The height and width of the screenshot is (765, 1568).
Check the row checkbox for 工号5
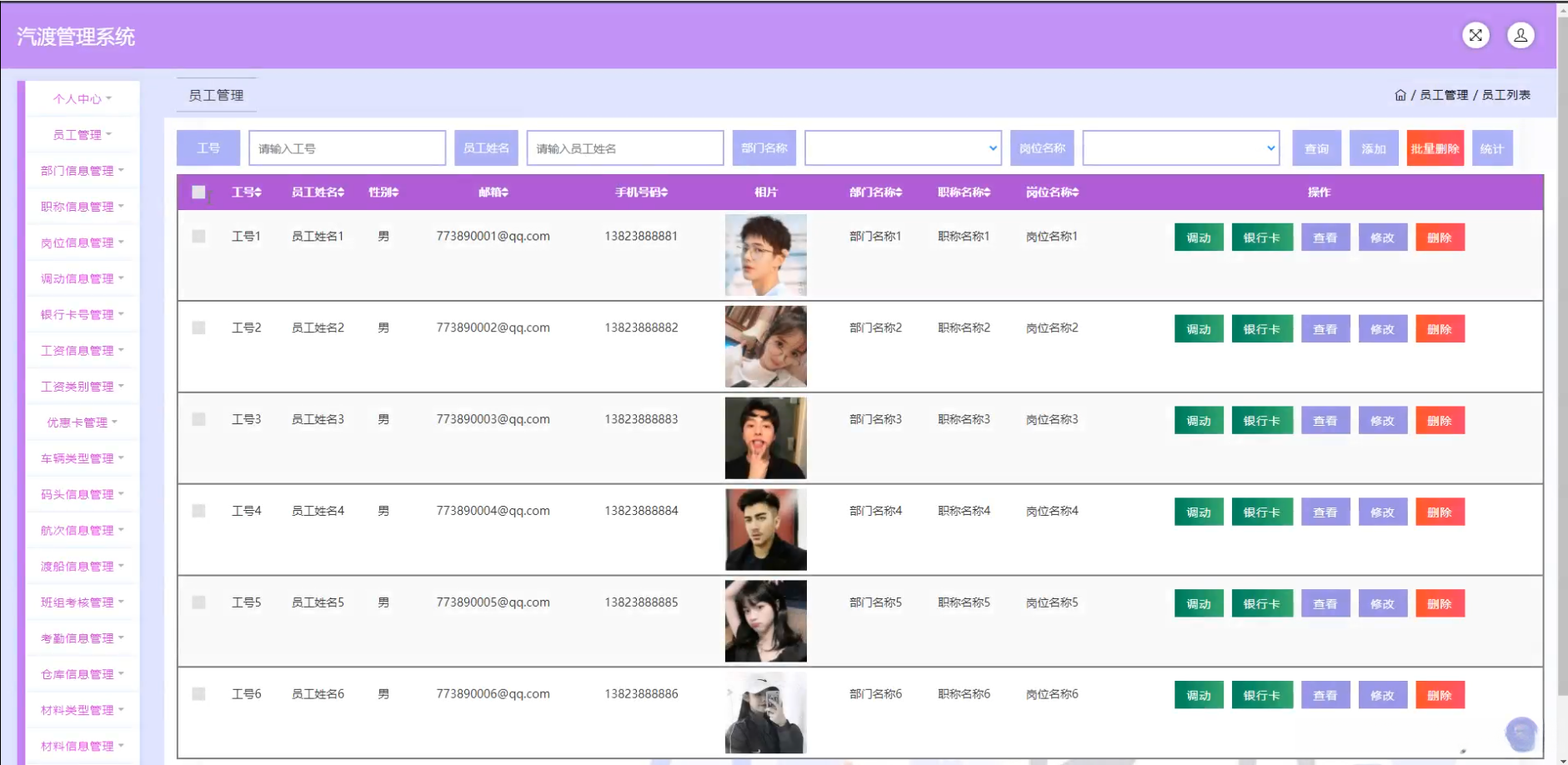pos(198,602)
